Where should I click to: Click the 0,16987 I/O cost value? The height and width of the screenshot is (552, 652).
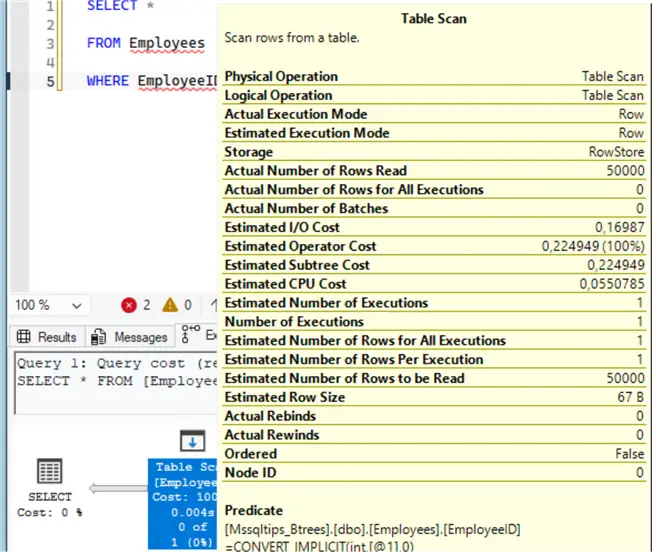(x=620, y=227)
